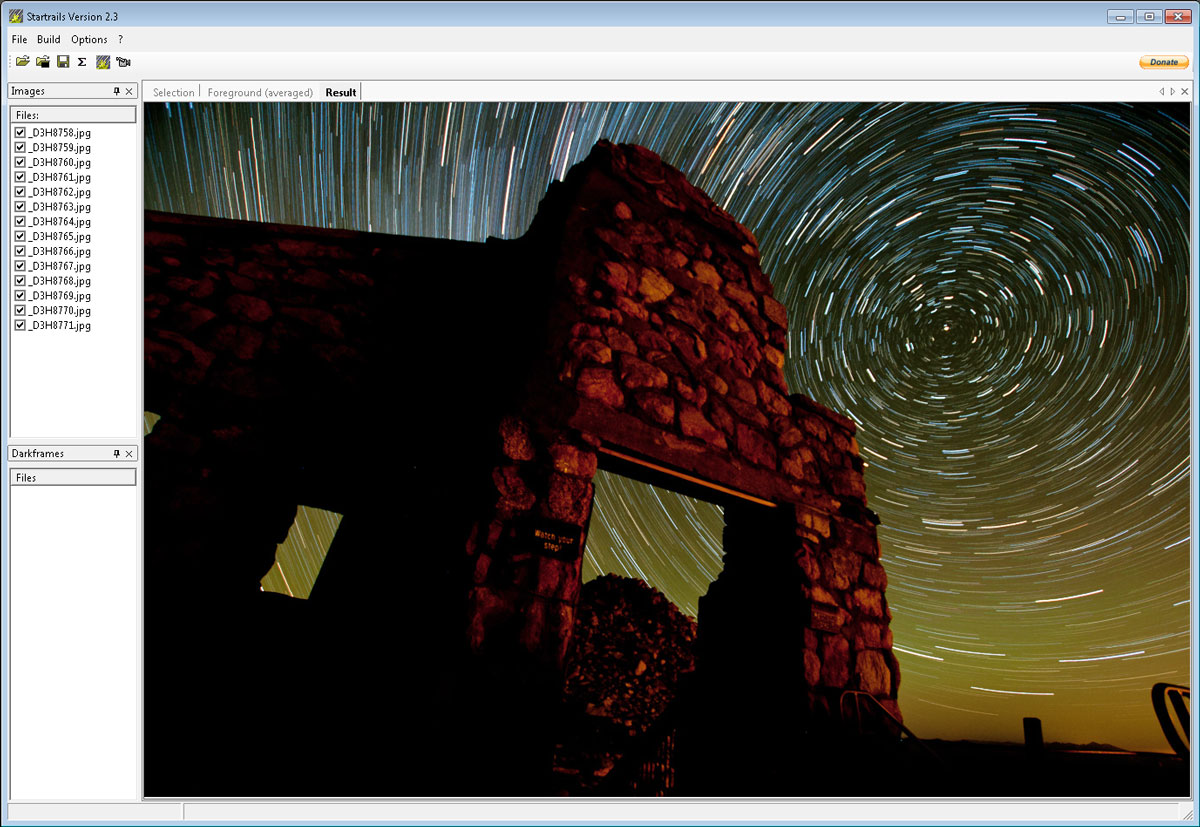Open the Options menu
The height and width of the screenshot is (827, 1200).
[89, 39]
